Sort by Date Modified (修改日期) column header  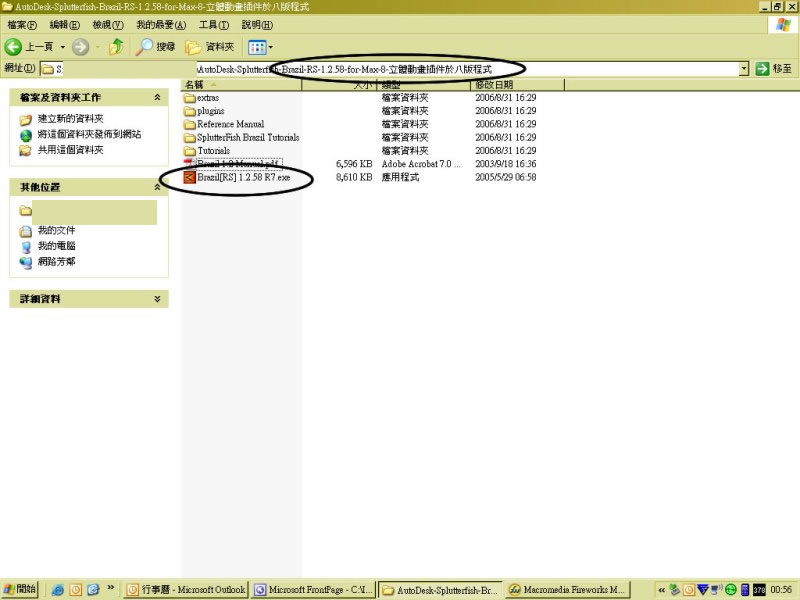coord(517,85)
